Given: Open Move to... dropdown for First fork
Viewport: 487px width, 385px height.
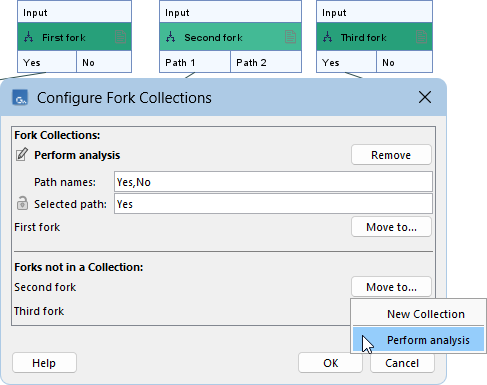Looking at the screenshot, I should point(391,227).
